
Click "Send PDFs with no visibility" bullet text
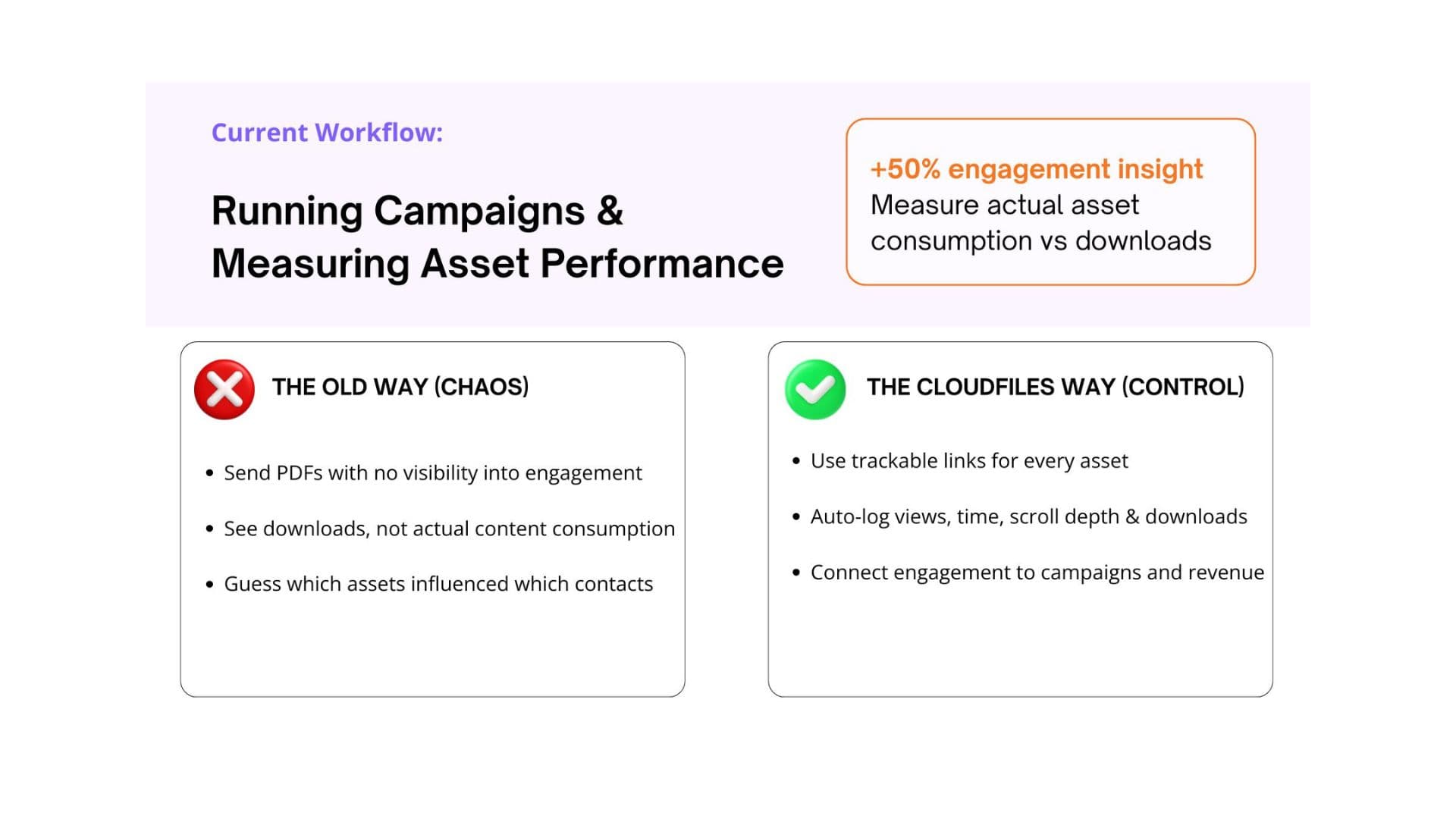(x=432, y=473)
